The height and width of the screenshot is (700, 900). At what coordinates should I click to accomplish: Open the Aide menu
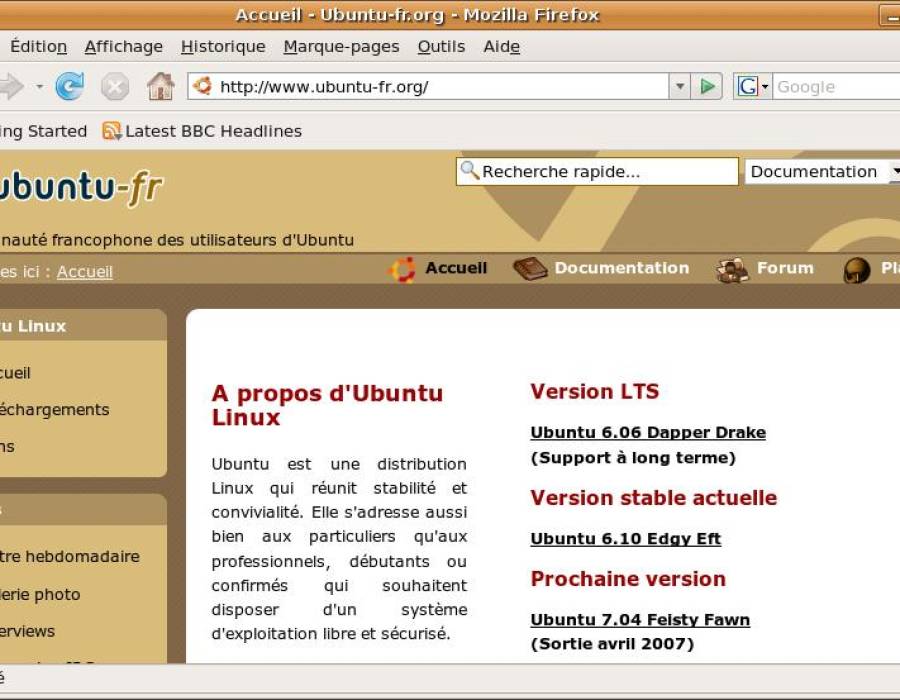click(502, 46)
